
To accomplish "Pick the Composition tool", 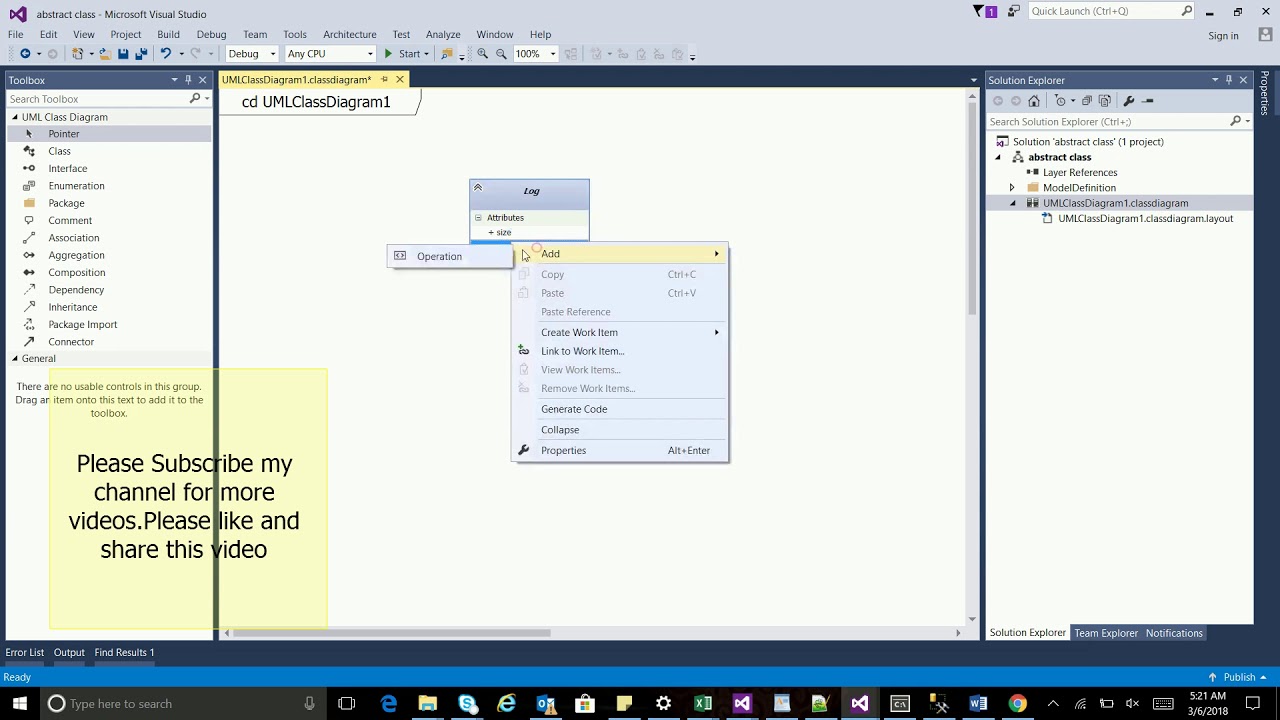I will point(76,272).
